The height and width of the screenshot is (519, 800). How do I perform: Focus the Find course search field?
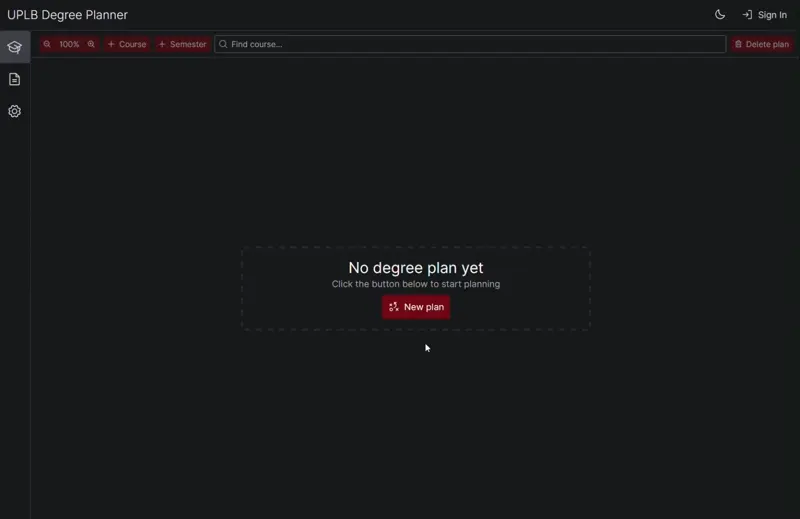(x=470, y=44)
